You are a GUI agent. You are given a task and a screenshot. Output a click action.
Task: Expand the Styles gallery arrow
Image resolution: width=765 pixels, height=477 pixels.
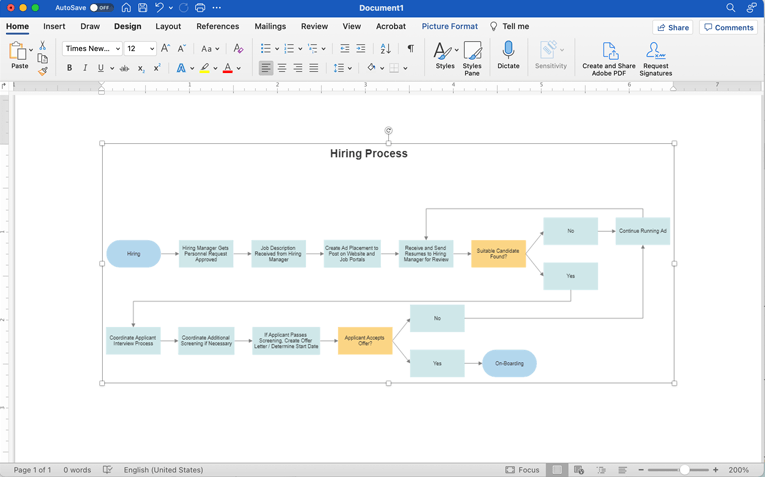click(457, 50)
